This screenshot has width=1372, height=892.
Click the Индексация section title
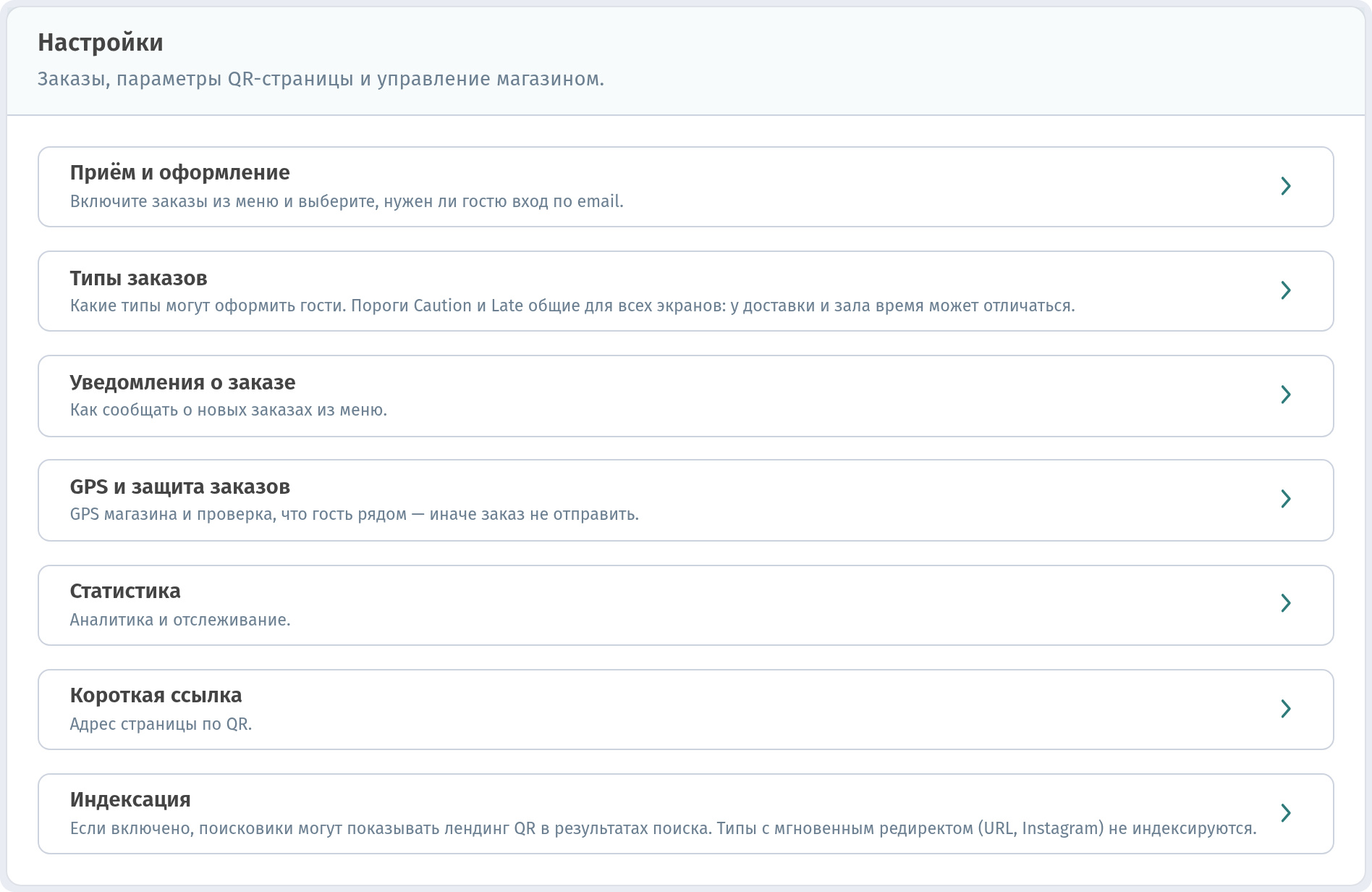point(130,800)
